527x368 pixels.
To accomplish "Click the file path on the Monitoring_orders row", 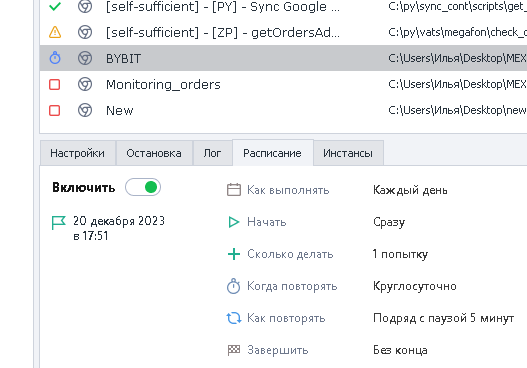I will click(x=457, y=84).
